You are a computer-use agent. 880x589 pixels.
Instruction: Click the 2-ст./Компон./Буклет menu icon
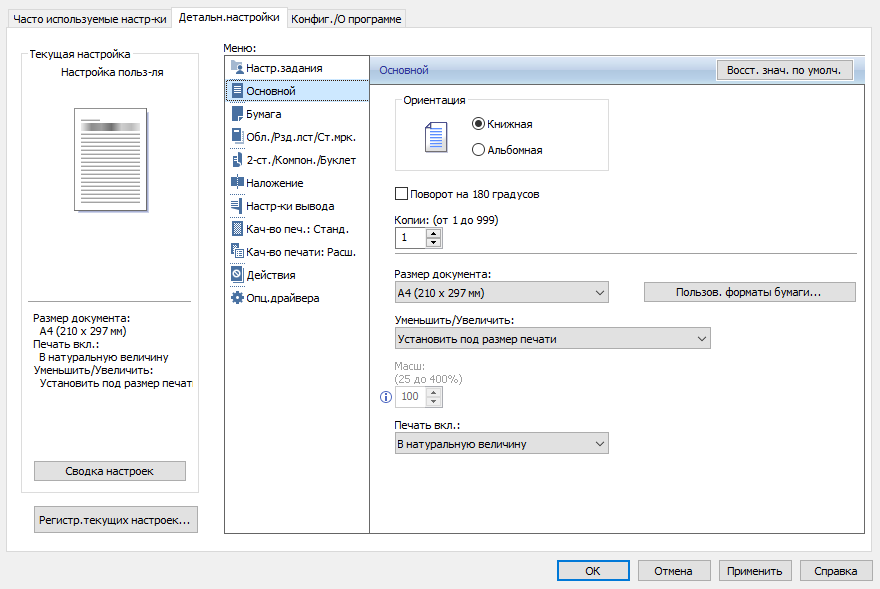237,160
